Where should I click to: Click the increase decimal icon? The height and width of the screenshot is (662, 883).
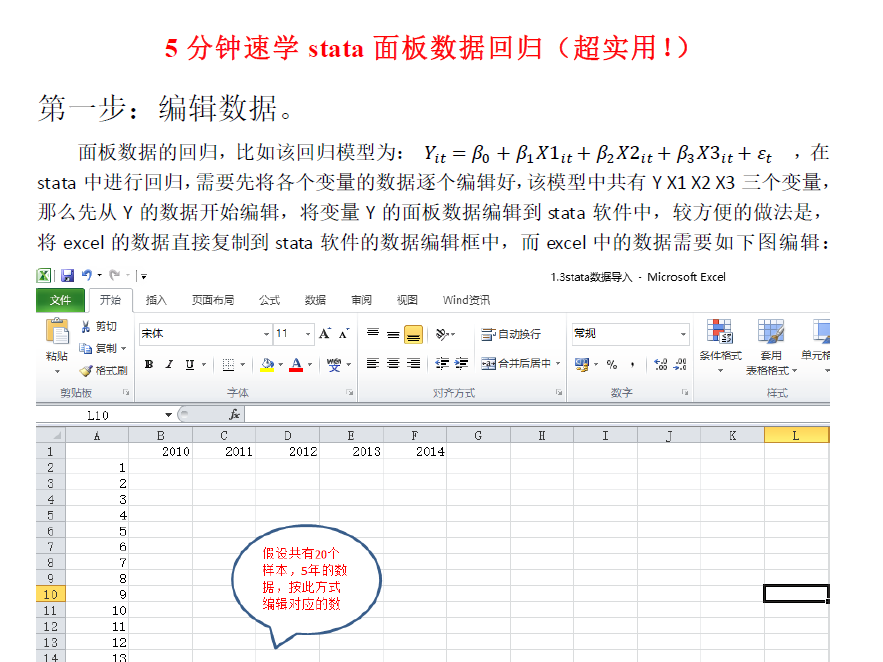click(x=661, y=365)
